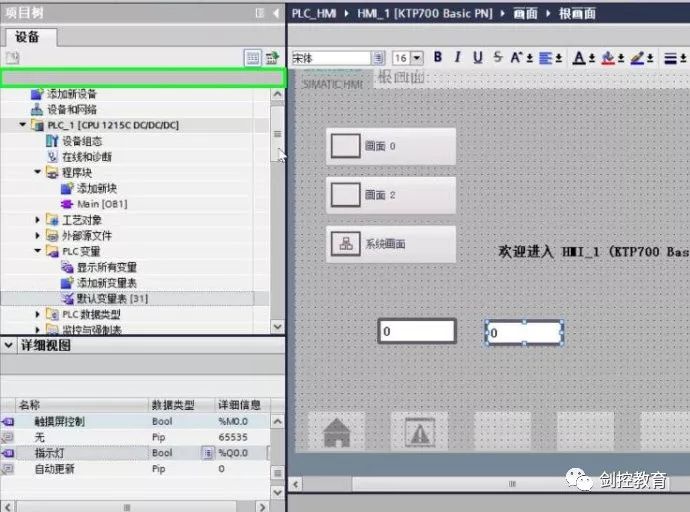Viewport: 690px width, 512px height.
Task: Click the new-item icon below 设备 tab
Action: click(12, 58)
